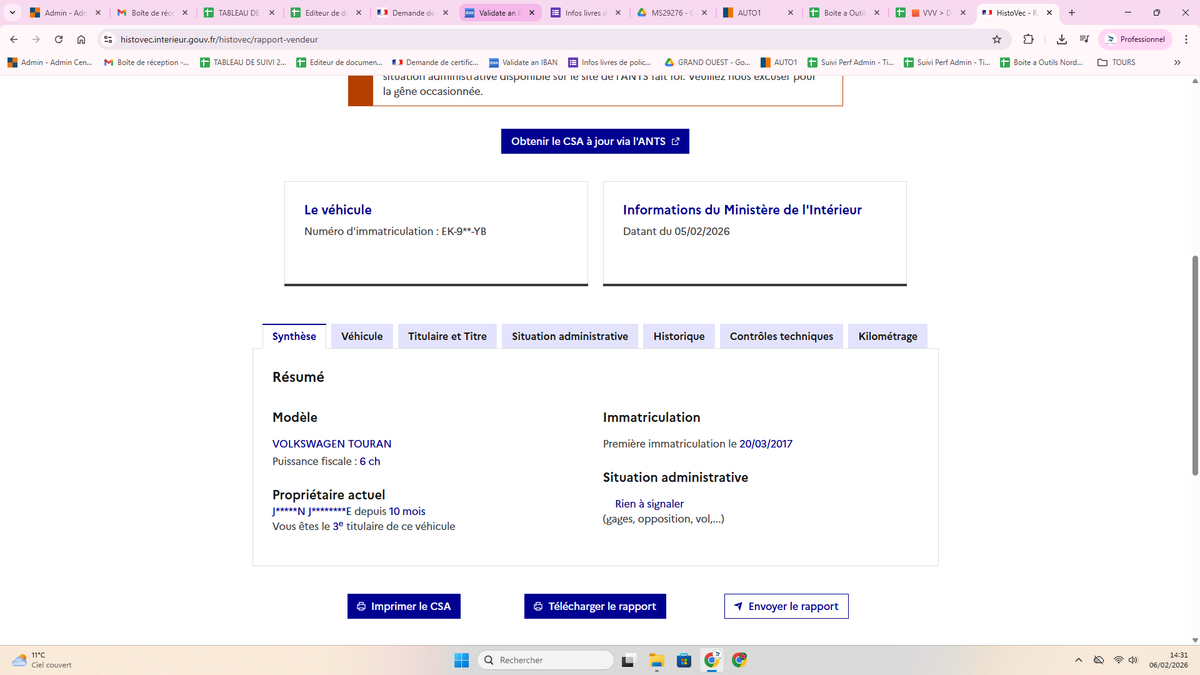Select the Synthèse tab
The height and width of the screenshot is (675, 1200).
coord(294,336)
